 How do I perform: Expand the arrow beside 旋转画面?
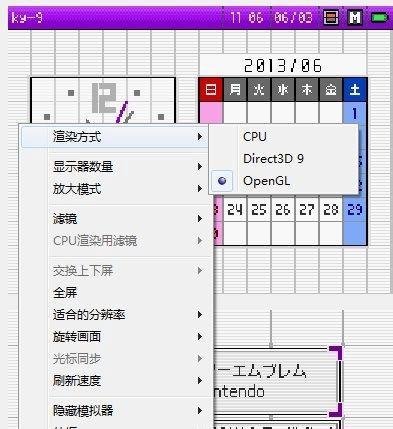(200, 337)
